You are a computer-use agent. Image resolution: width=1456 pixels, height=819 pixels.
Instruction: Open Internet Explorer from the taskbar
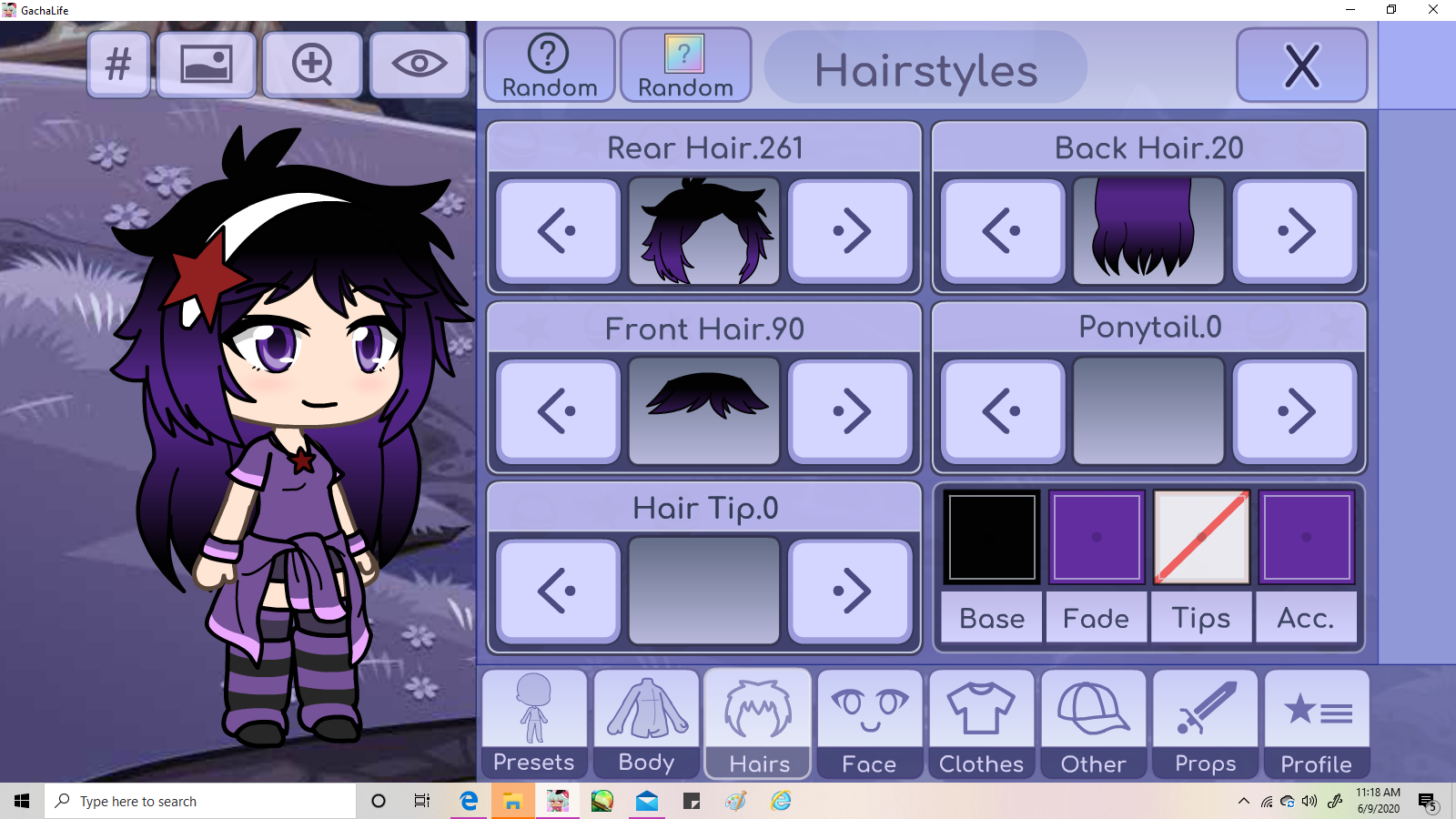pos(781,801)
